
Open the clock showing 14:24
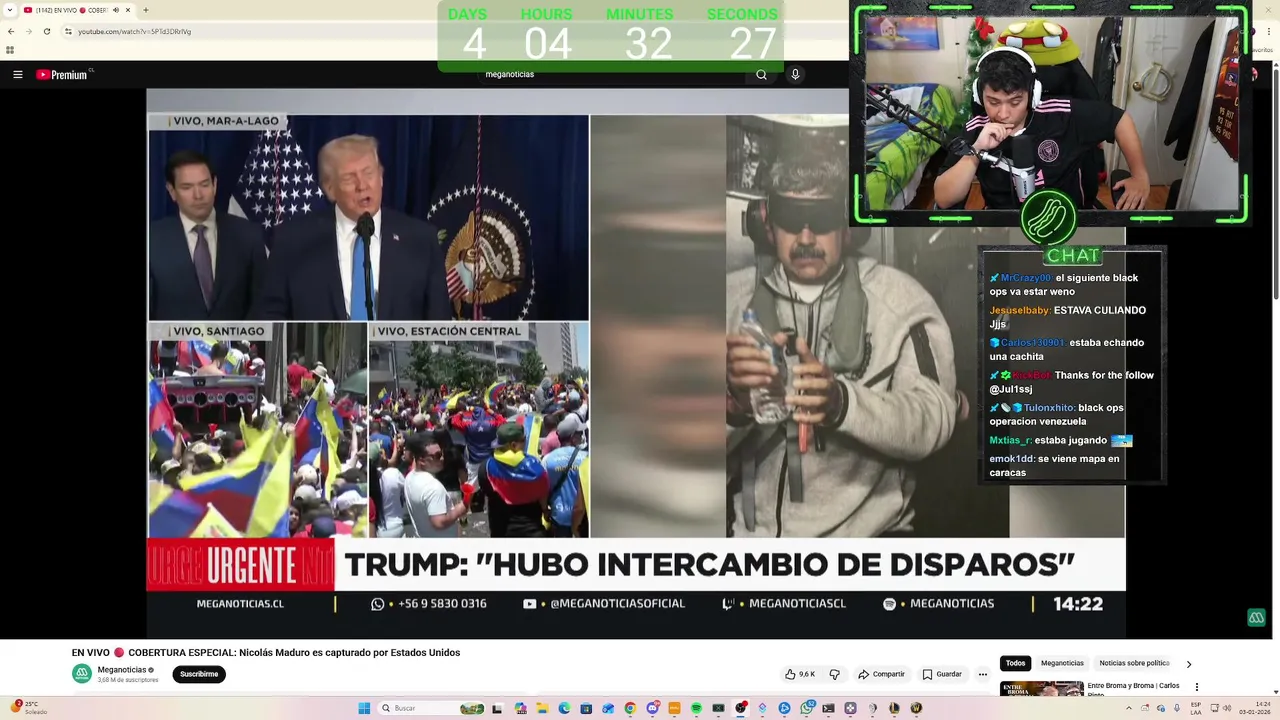pos(1253,708)
